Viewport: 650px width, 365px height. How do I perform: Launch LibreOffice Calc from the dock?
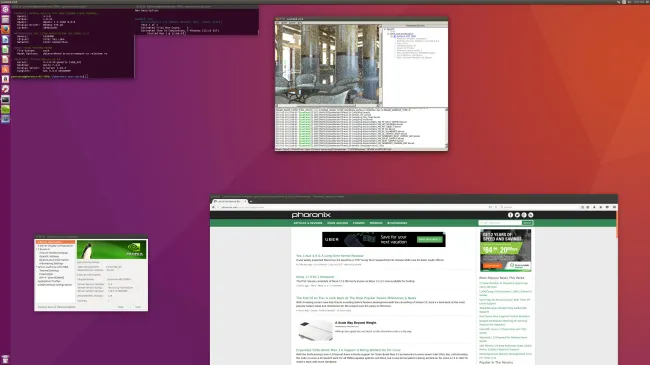point(5,49)
